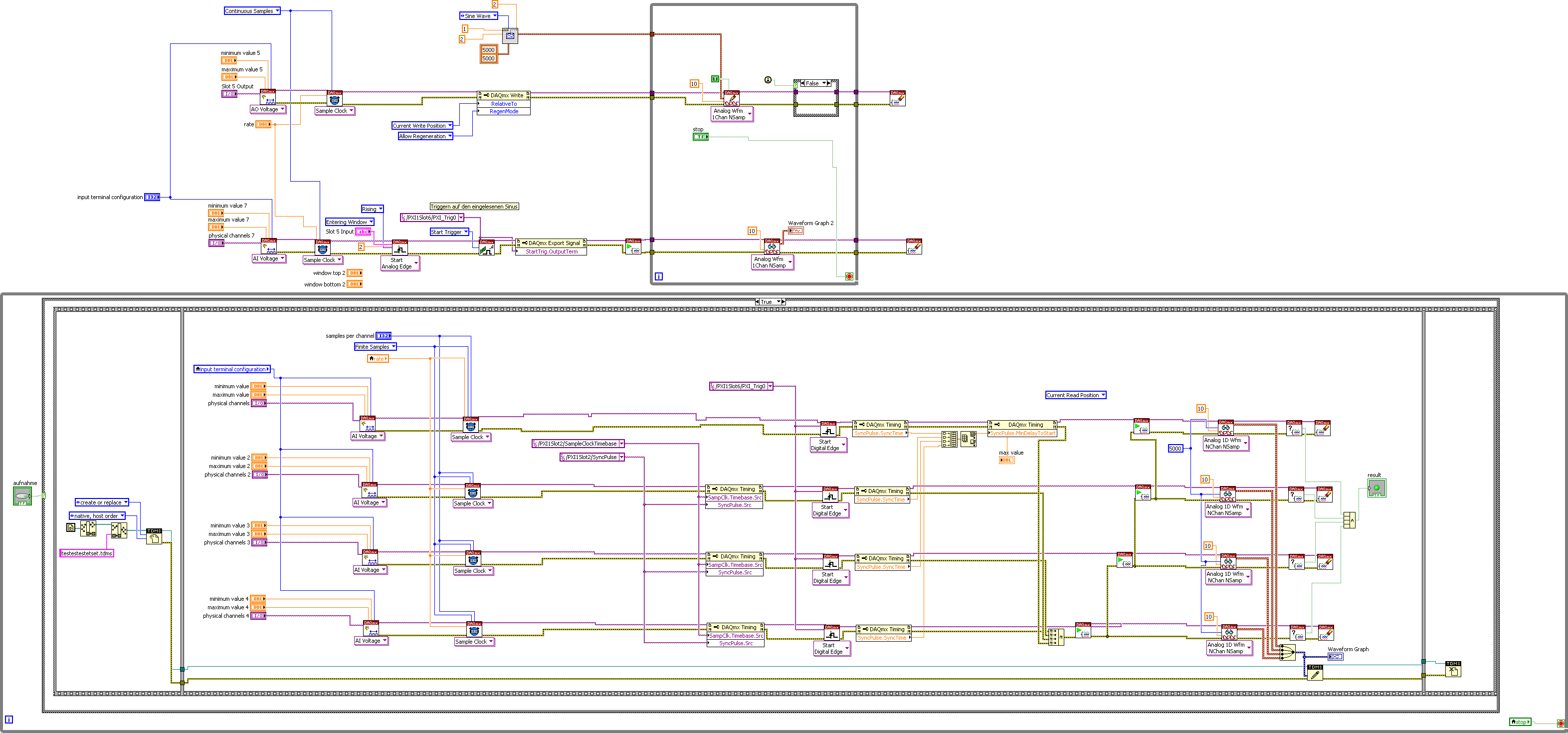Click the Waveform Graph 2 indicator terminal
This screenshot has width=1568, height=733.
click(795, 231)
